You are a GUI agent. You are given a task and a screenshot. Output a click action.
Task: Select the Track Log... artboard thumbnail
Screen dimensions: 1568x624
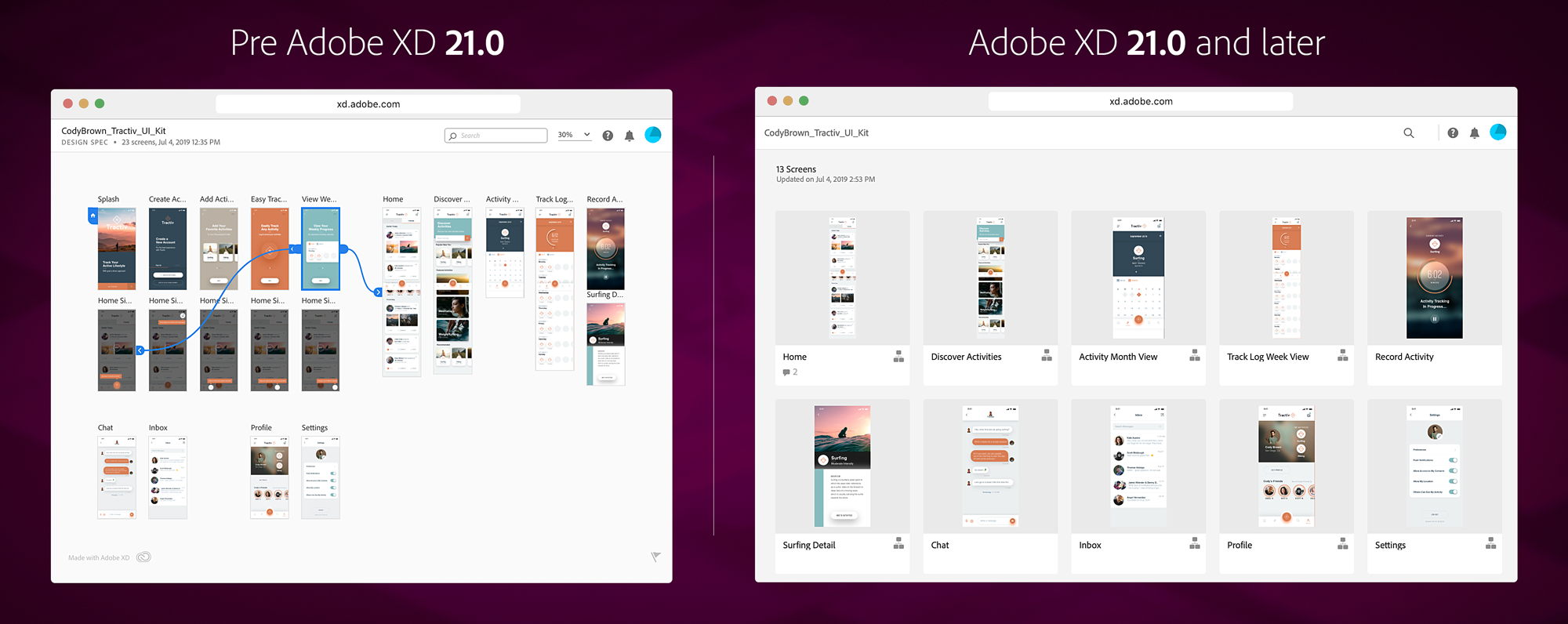[x=555, y=289]
